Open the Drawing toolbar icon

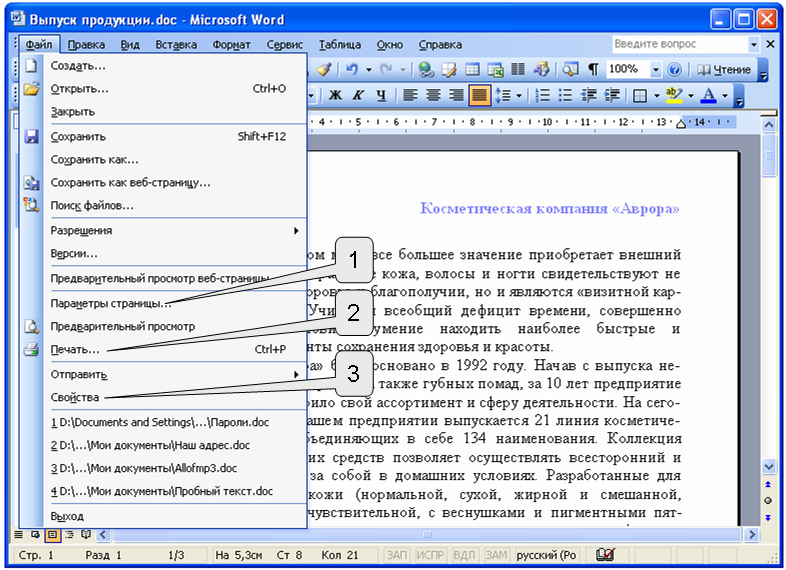541,69
